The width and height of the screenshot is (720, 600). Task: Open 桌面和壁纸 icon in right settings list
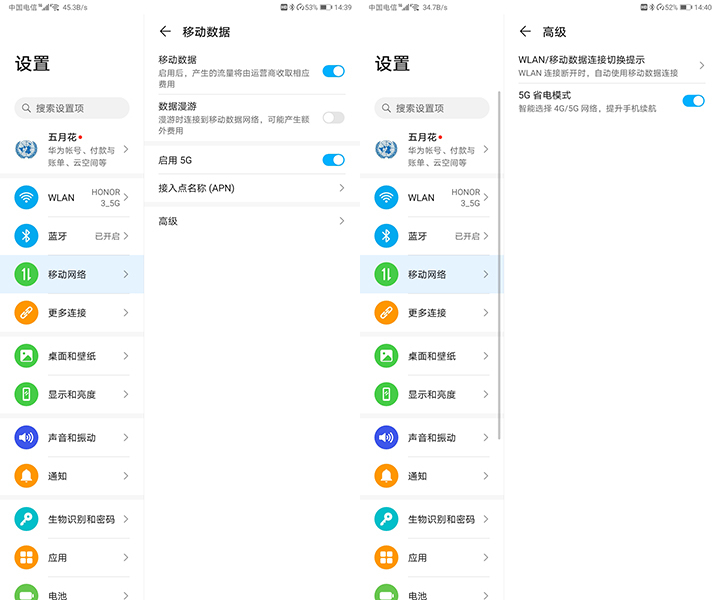click(386, 356)
